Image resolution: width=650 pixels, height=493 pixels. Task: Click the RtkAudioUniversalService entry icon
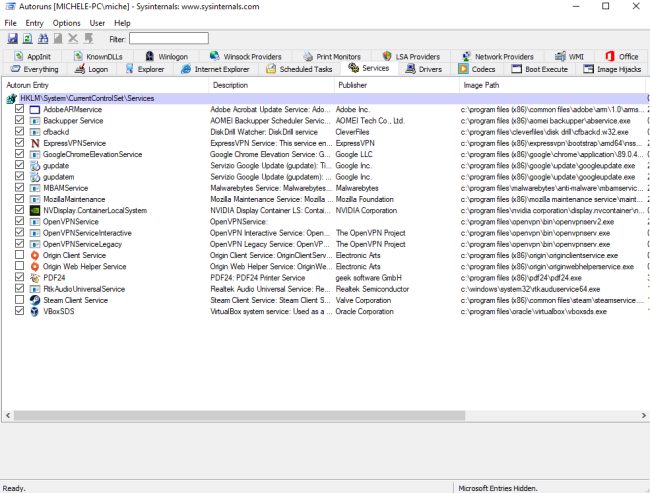click(x=35, y=289)
